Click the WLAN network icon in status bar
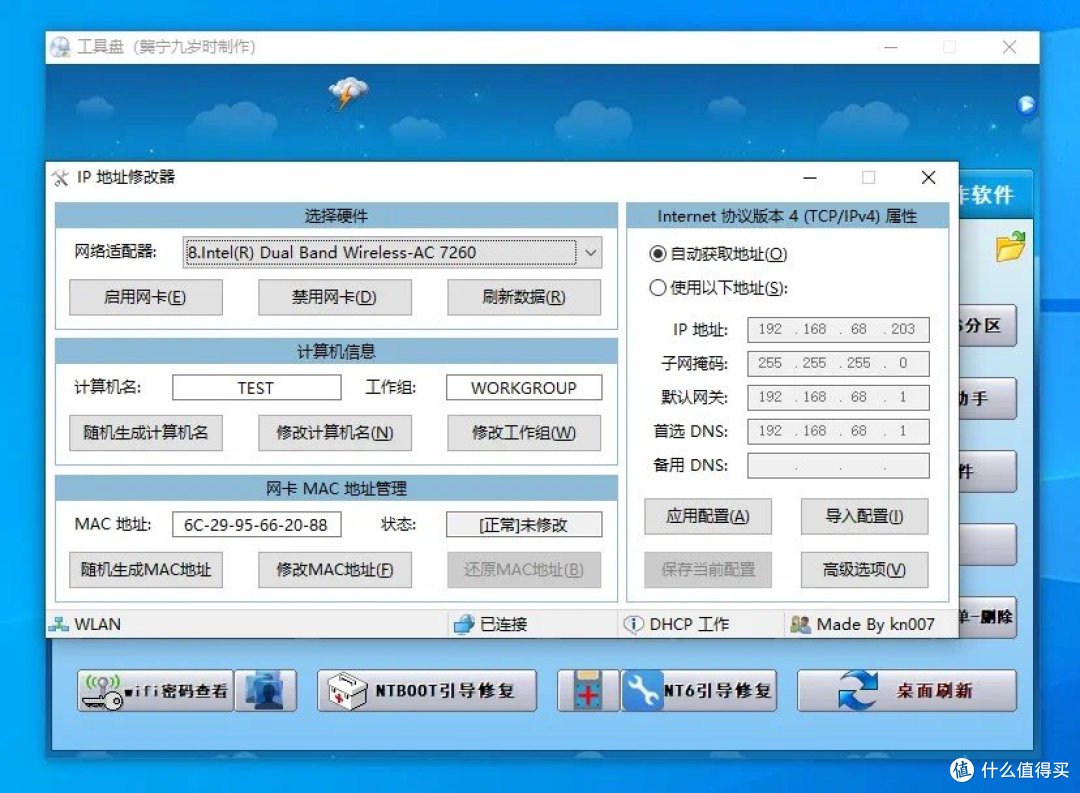The height and width of the screenshot is (793, 1080). [59, 624]
